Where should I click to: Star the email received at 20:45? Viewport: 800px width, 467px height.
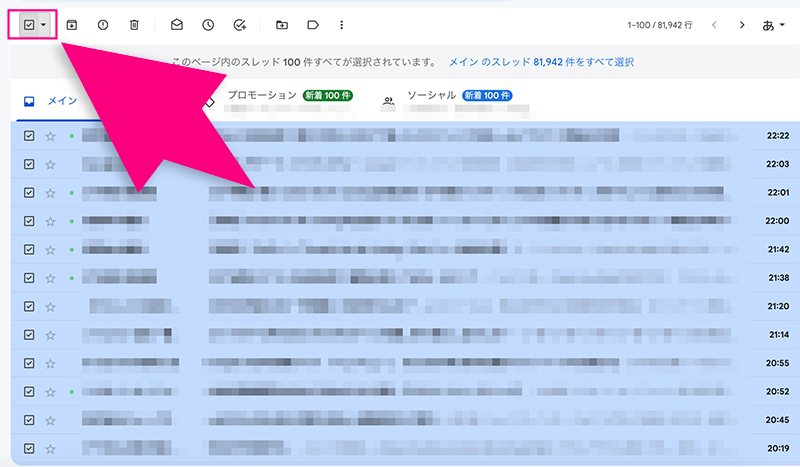click(50, 421)
